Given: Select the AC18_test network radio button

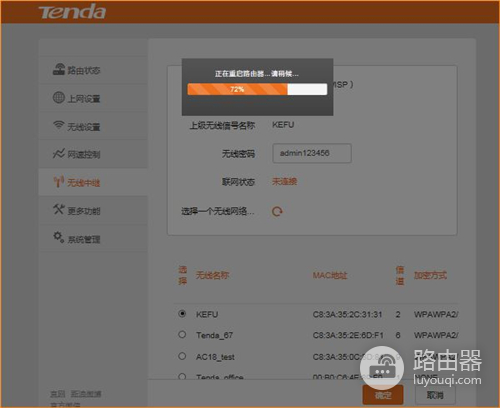Looking at the screenshot, I should pos(182,356).
